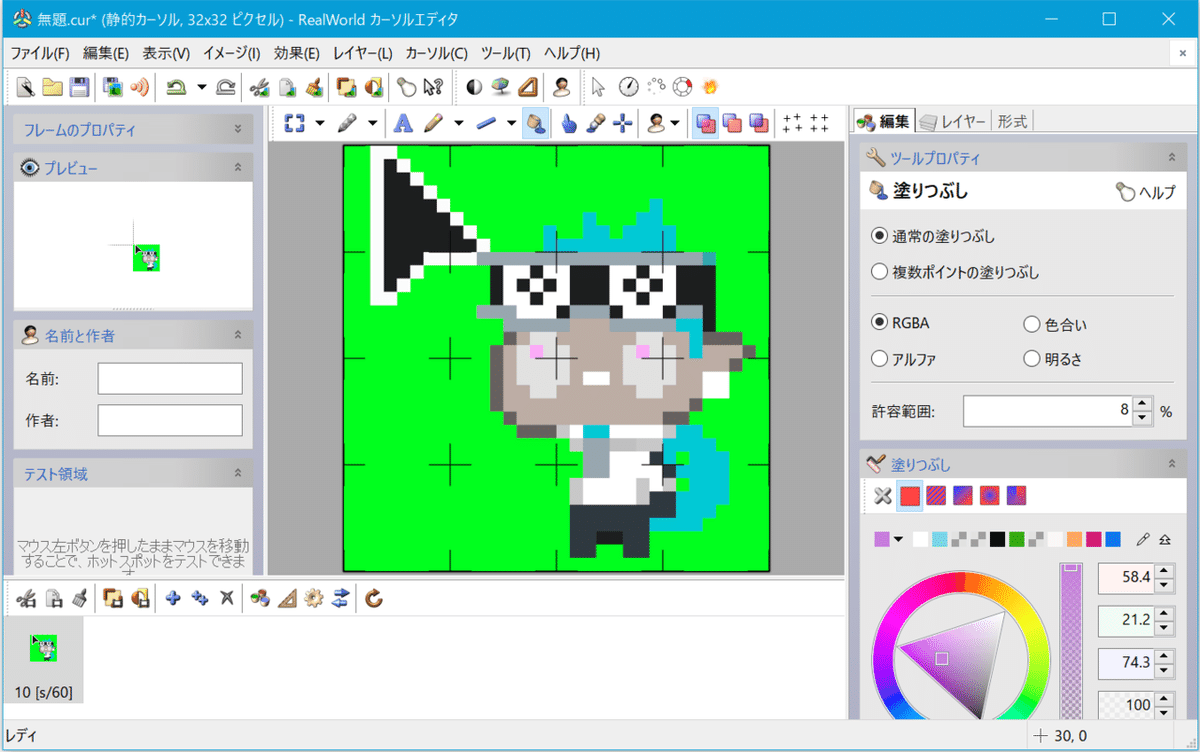Select the Text tool letter A icon
Image resolution: width=1200 pixels, height=752 pixels.
(x=403, y=123)
